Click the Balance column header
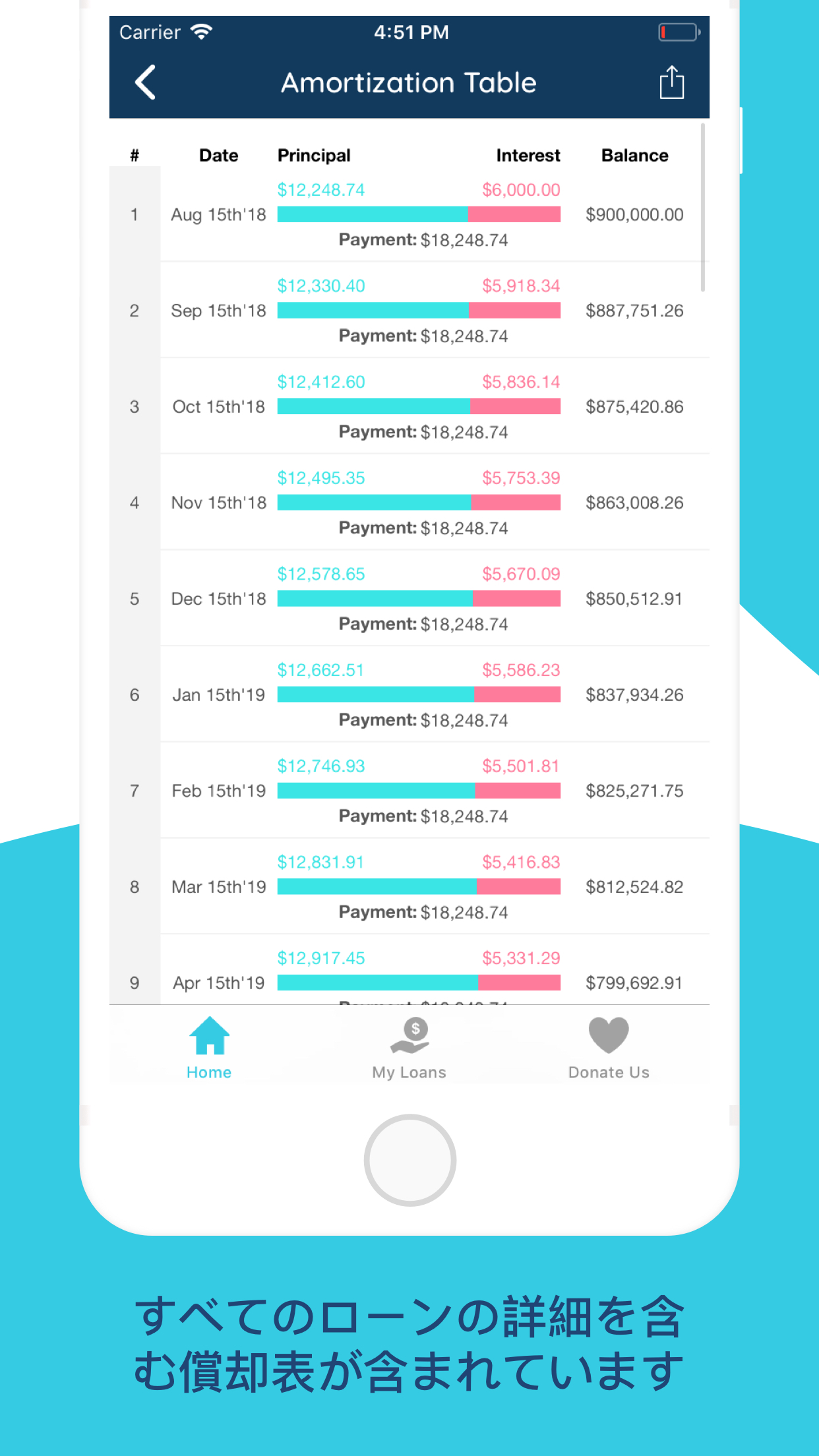The width and height of the screenshot is (819, 1456). tap(634, 156)
